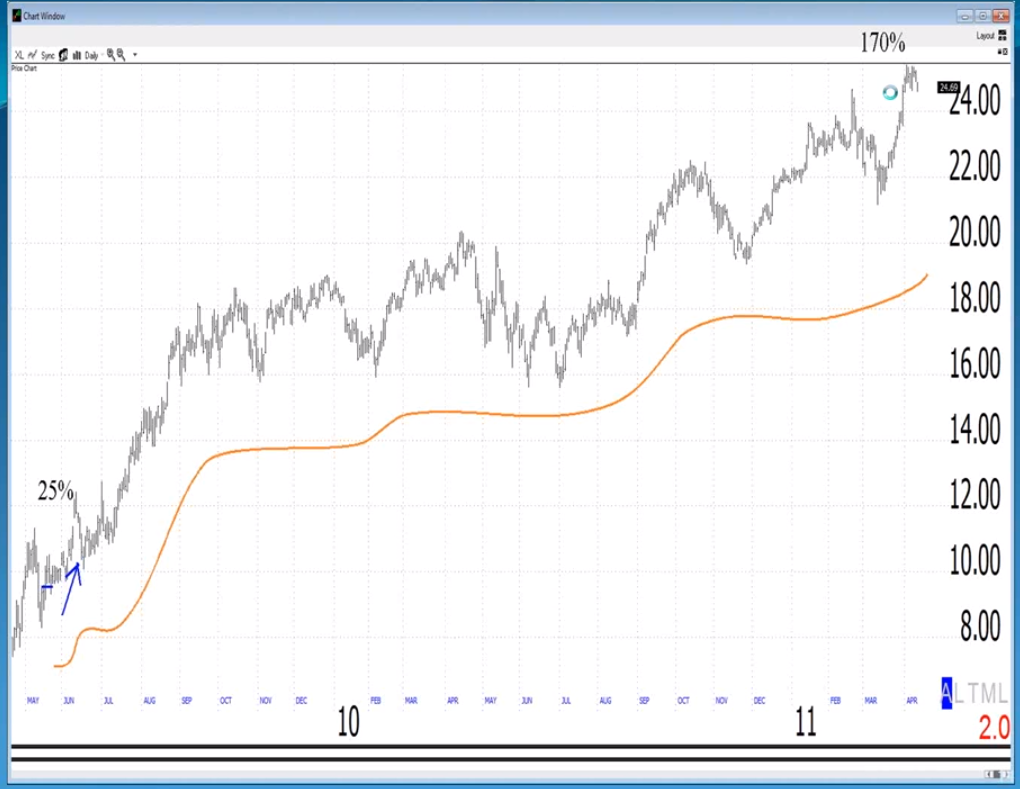The width and height of the screenshot is (1020, 789).
Task: Click the bottom scrollbar left arrow
Action: click(x=989, y=774)
